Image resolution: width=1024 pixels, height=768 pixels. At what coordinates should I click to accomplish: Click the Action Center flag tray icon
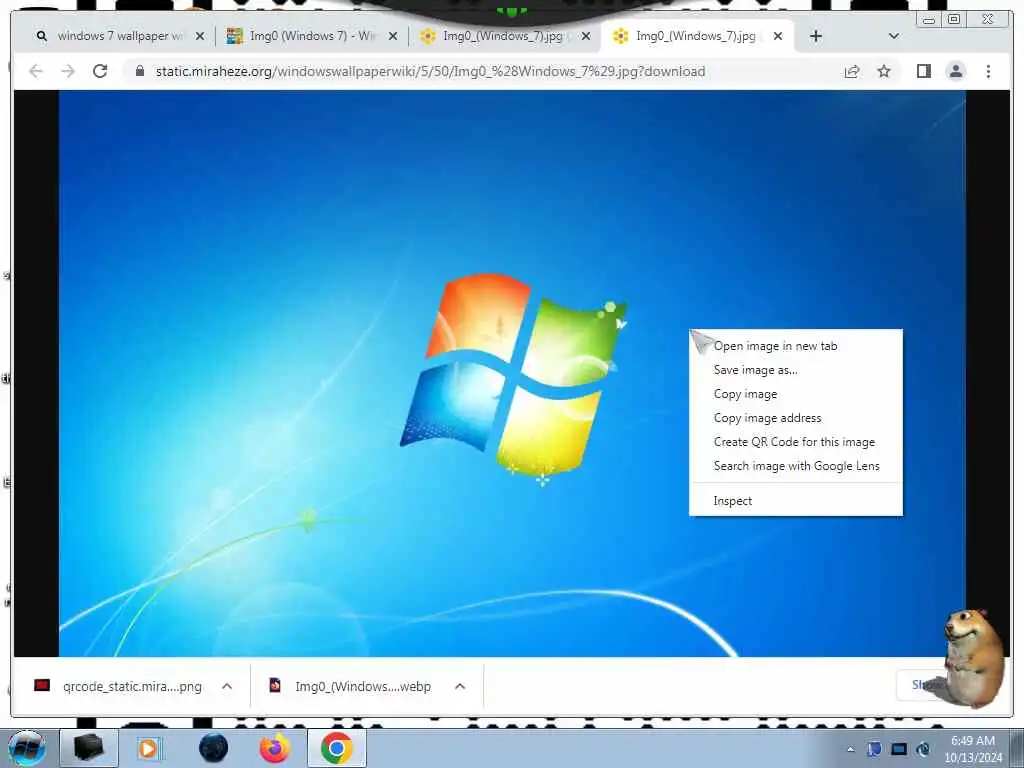[x=874, y=749]
